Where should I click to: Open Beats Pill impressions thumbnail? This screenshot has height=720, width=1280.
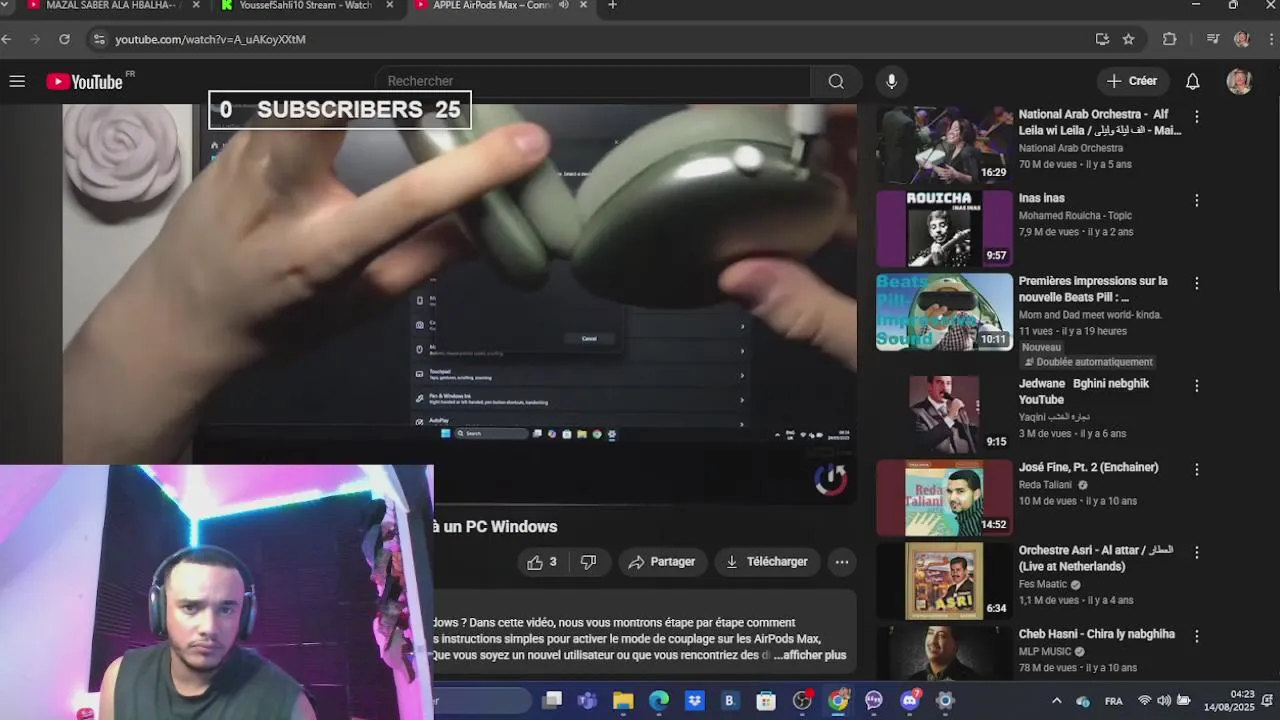[x=944, y=312]
